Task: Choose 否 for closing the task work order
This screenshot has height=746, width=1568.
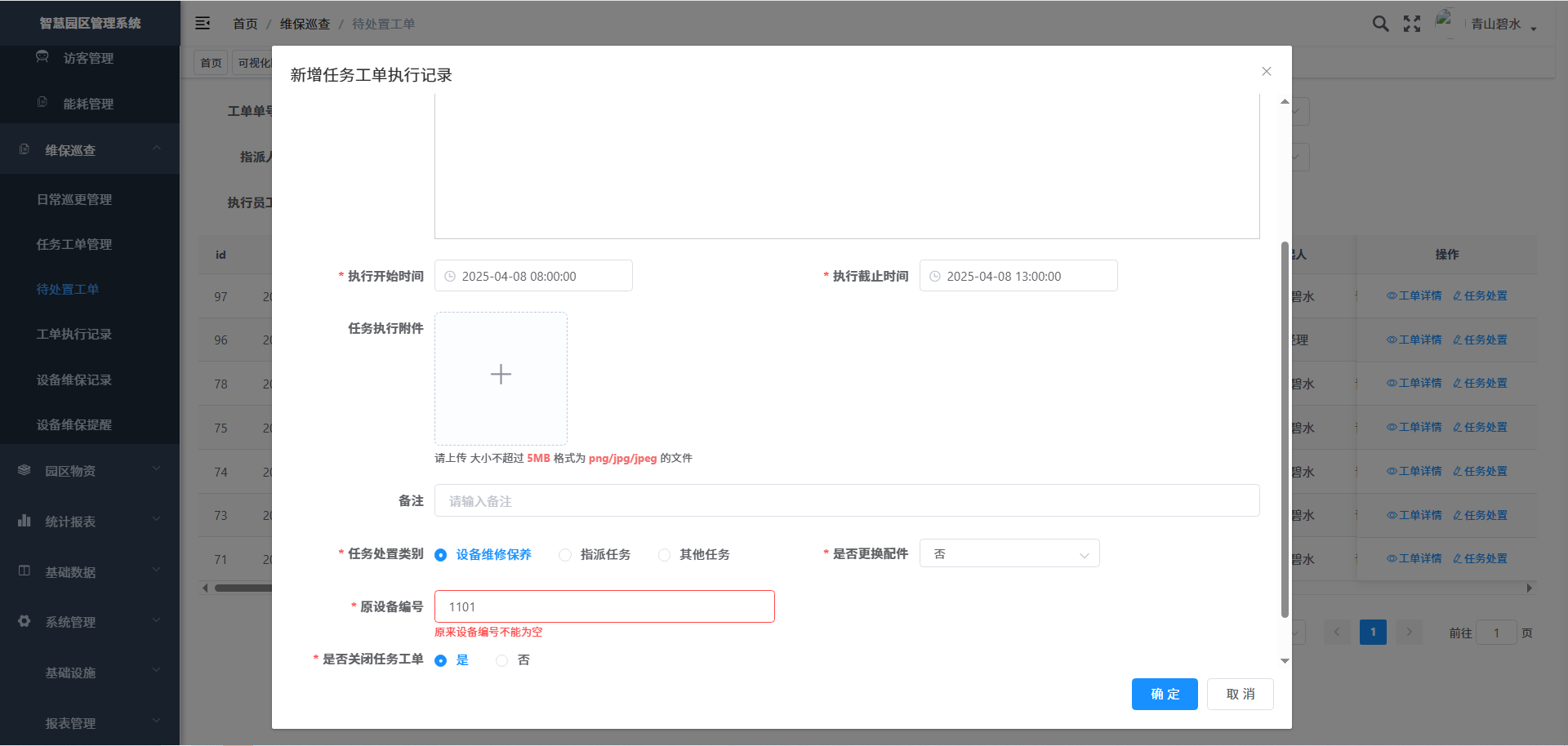Action: [x=502, y=660]
